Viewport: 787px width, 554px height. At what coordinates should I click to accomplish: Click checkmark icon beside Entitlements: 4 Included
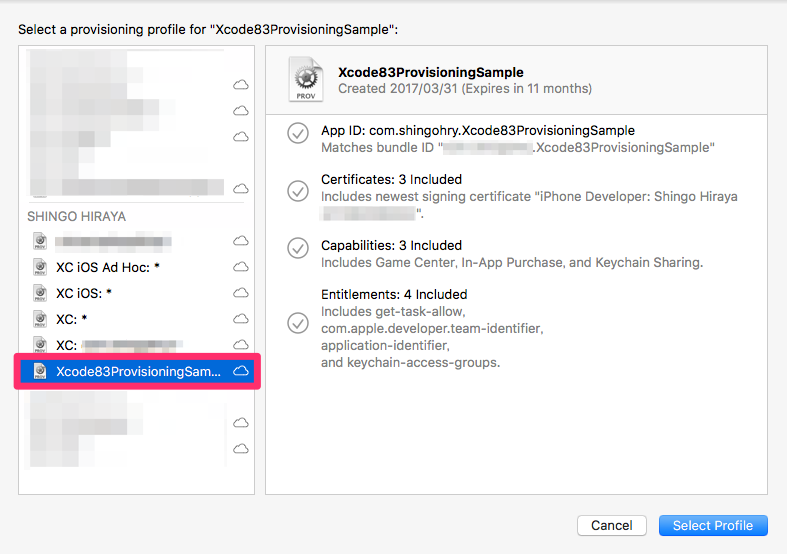298,323
